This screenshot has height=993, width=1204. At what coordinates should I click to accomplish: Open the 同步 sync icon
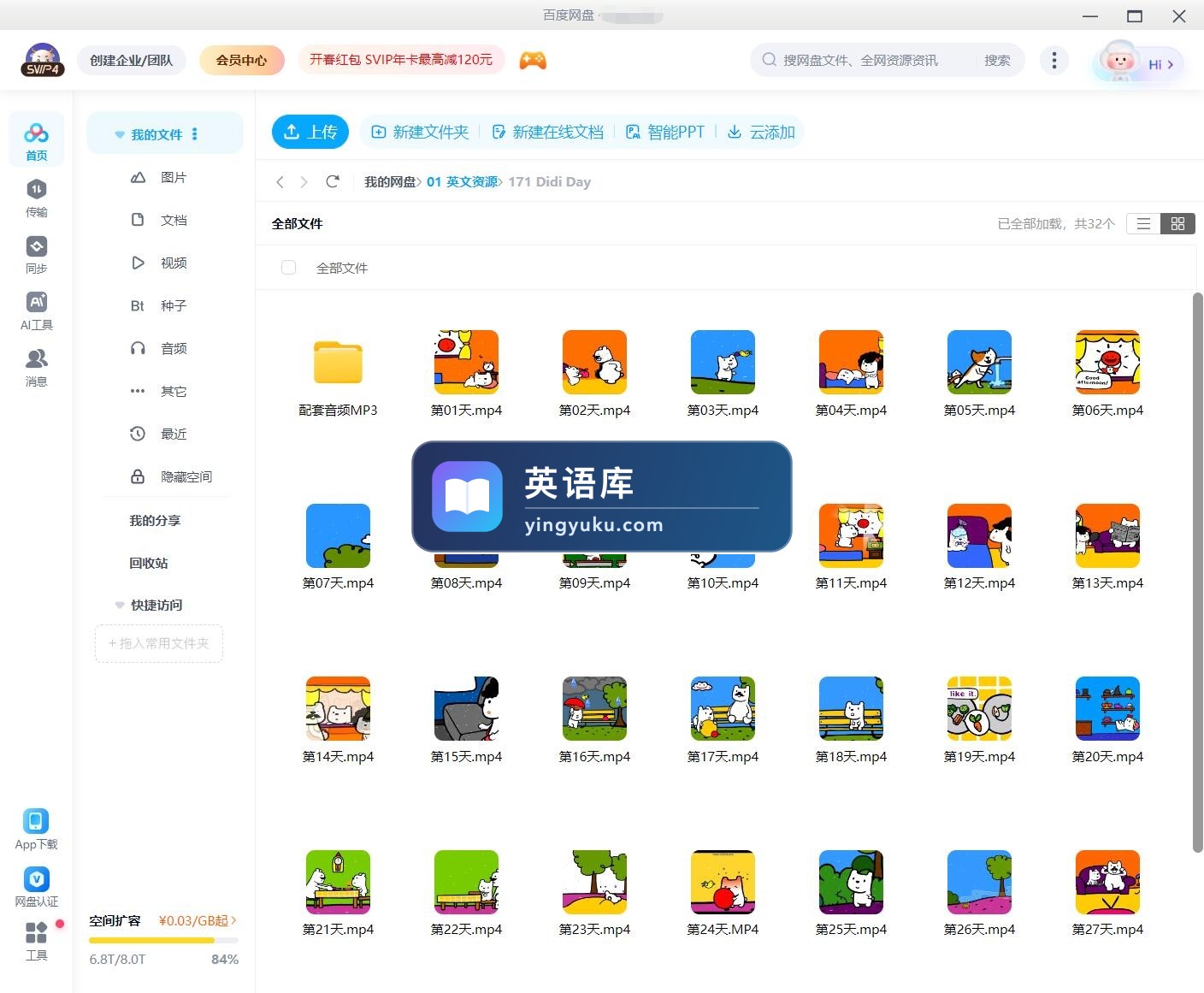36,255
